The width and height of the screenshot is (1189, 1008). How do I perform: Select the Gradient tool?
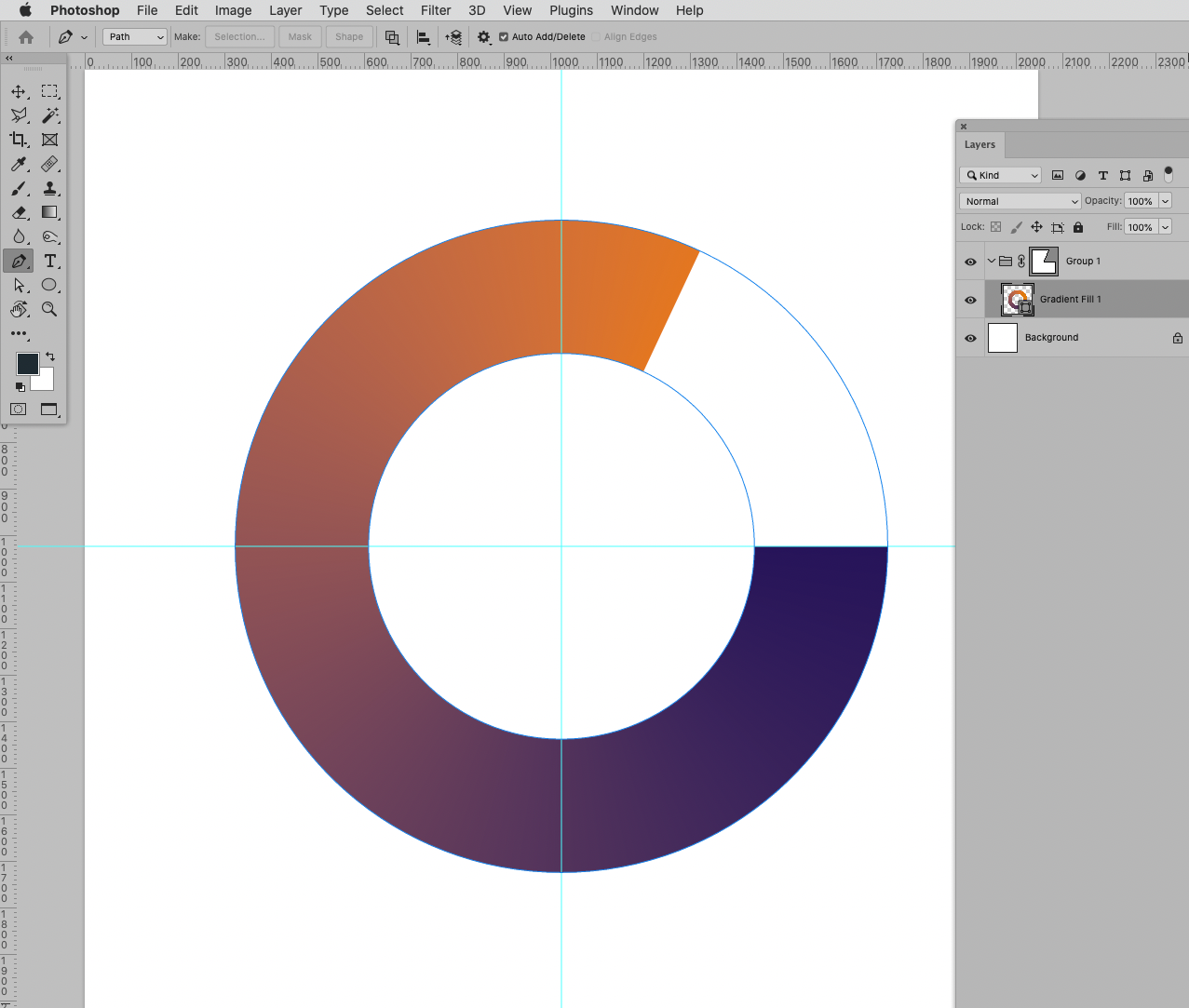point(50,212)
